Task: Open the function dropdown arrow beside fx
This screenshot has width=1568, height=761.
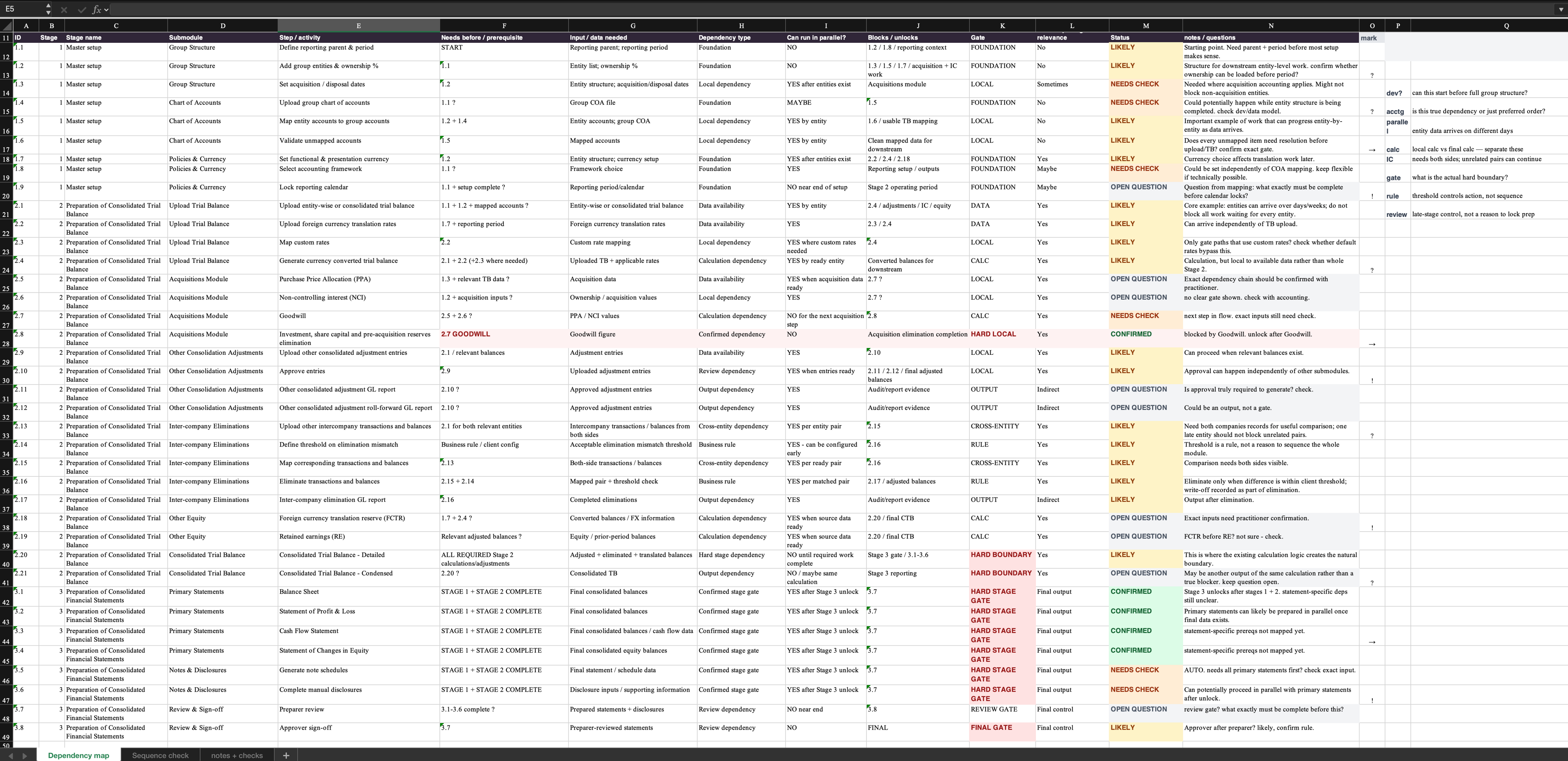Action: coord(107,10)
